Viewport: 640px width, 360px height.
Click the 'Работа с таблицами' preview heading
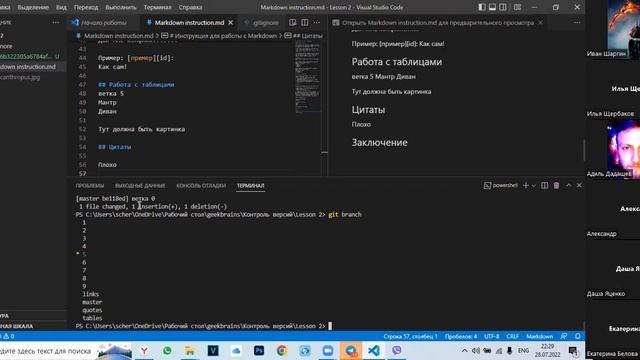point(397,62)
